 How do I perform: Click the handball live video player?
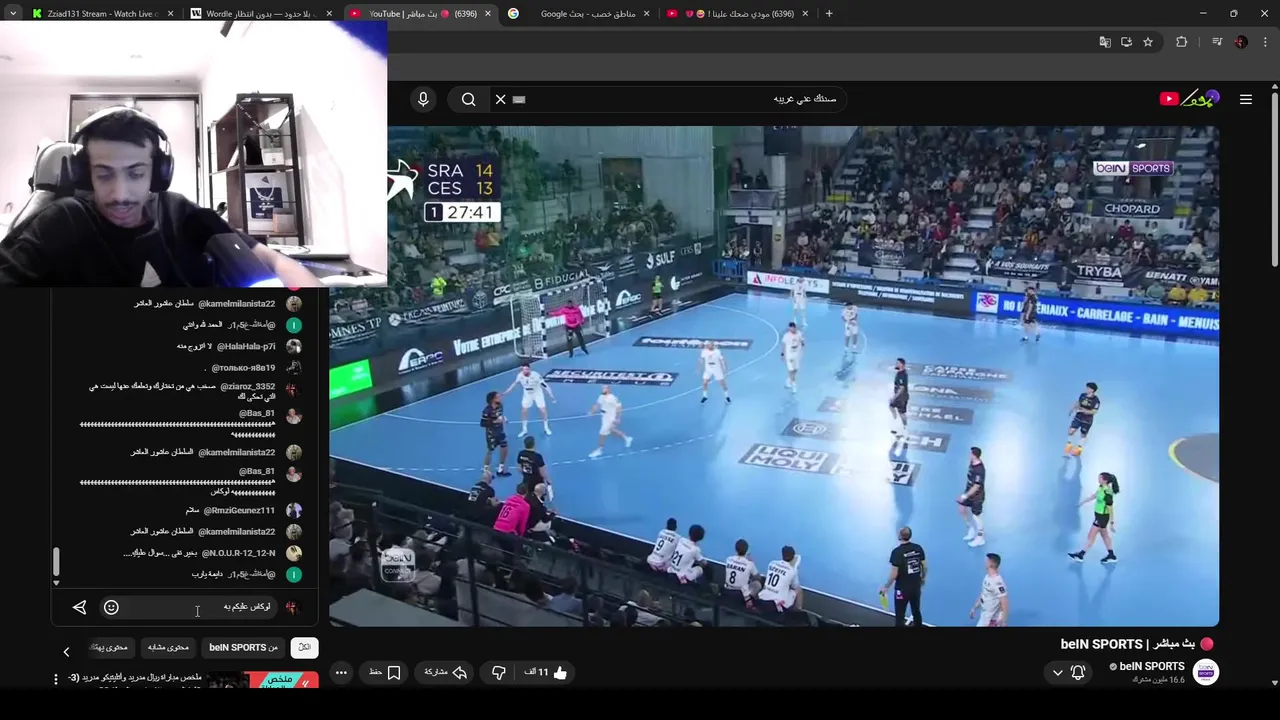click(774, 376)
